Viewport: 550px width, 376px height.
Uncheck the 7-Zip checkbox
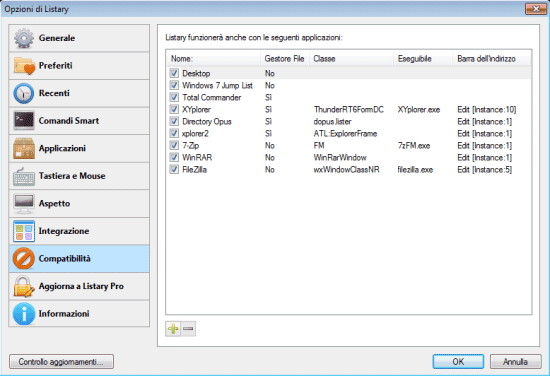pyautogui.click(x=174, y=145)
